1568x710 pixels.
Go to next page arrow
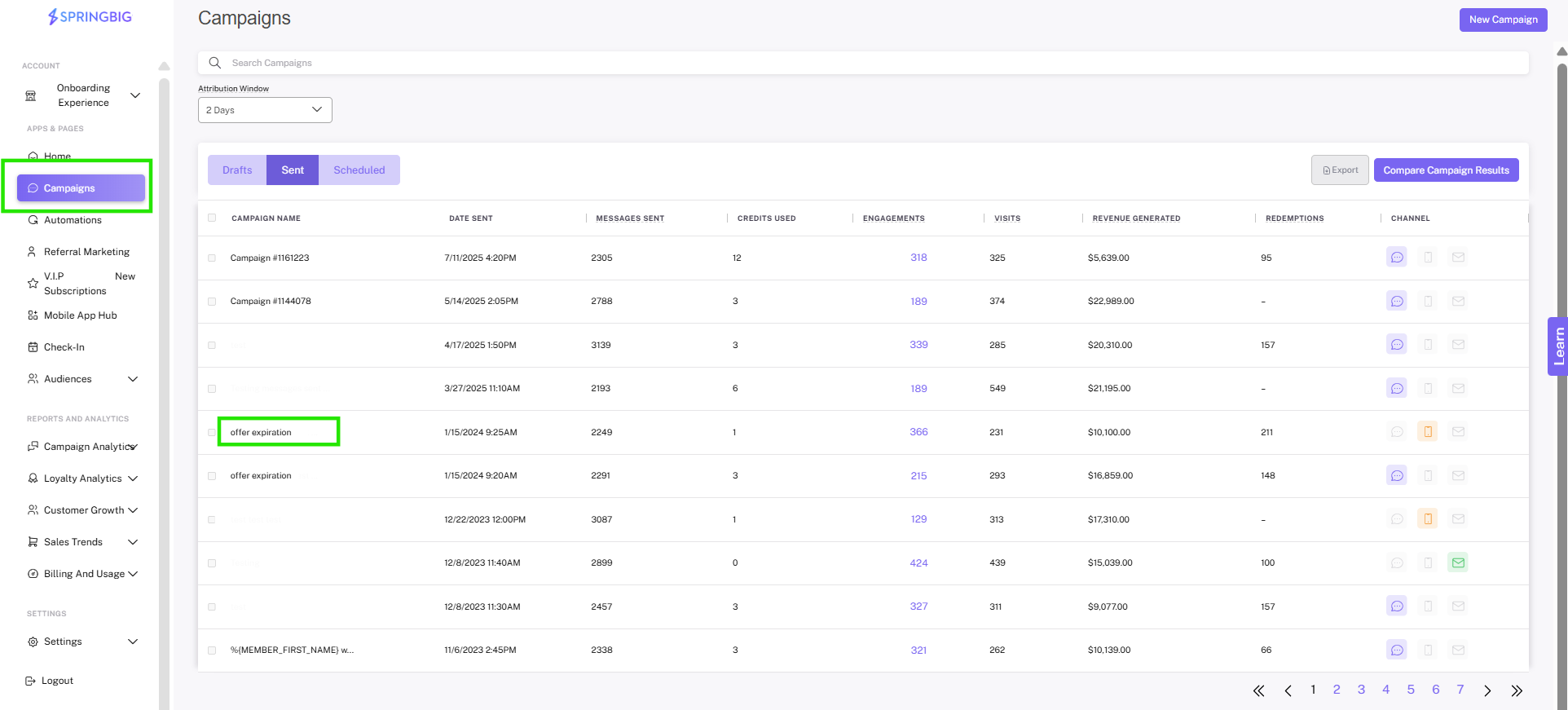pos(1487,690)
